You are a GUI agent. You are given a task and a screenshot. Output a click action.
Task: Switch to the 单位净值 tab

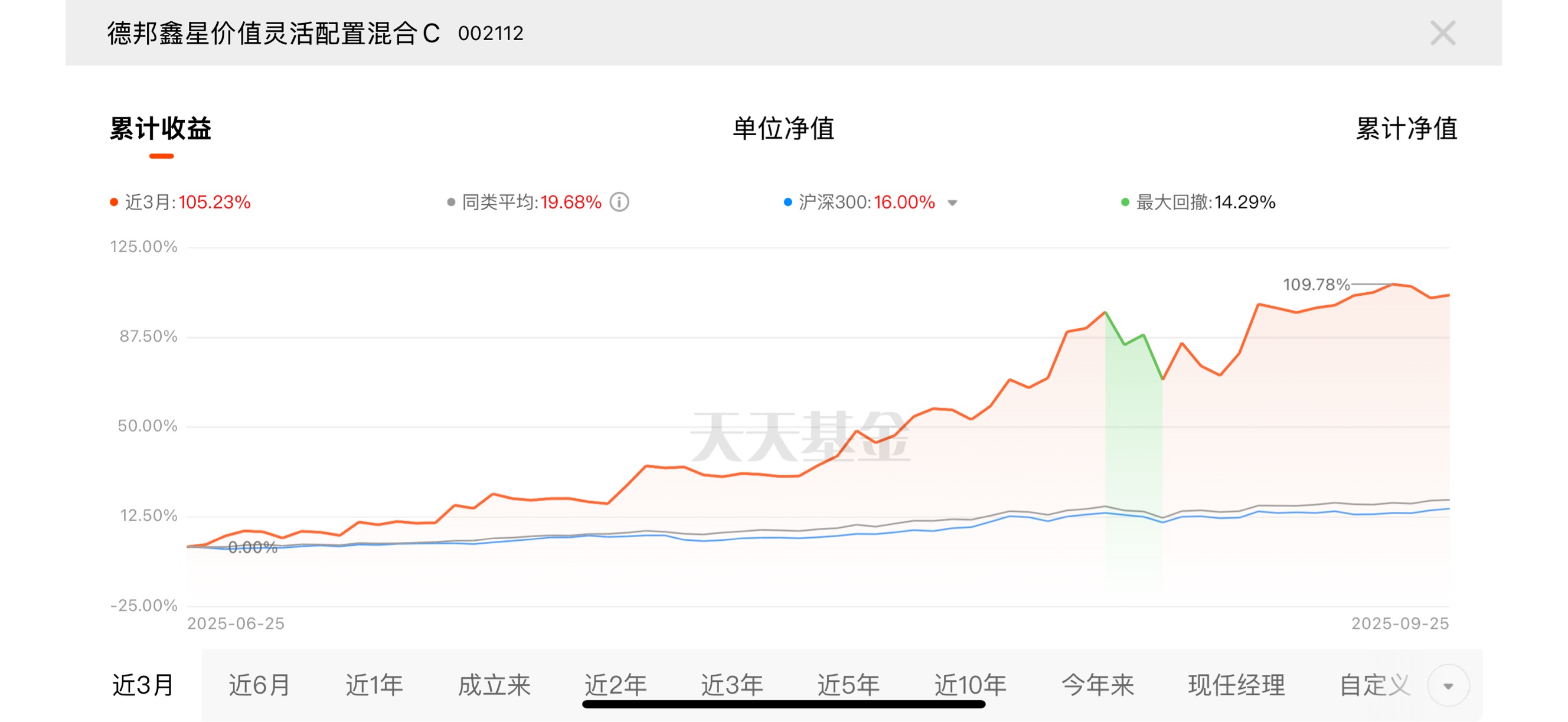click(783, 129)
